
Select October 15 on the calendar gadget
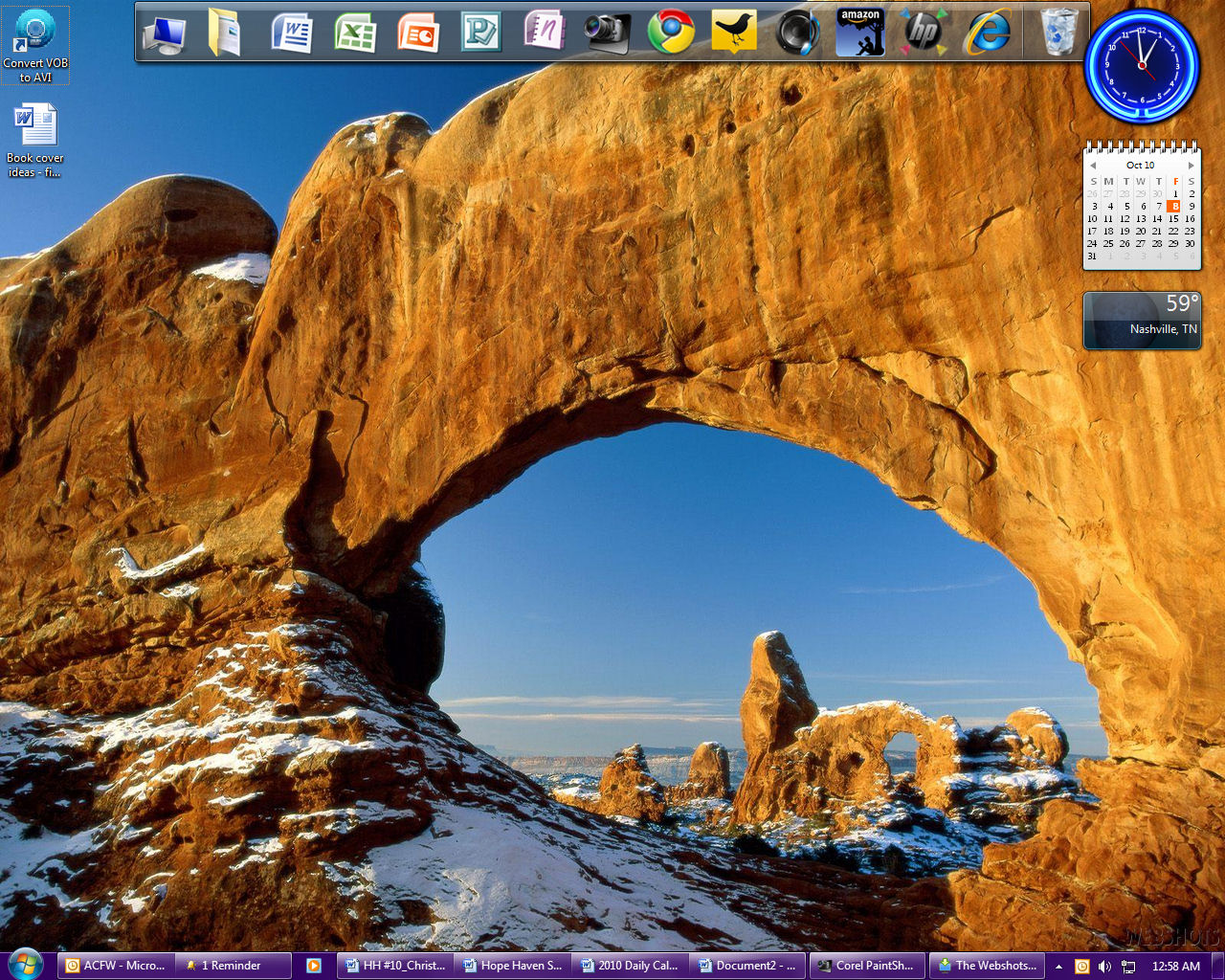click(1173, 218)
